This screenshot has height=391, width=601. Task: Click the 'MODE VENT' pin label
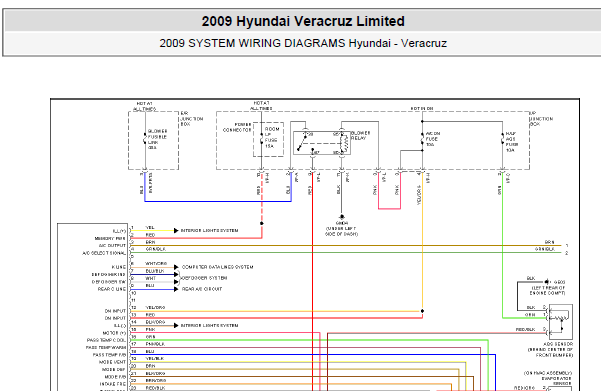click(x=112, y=362)
